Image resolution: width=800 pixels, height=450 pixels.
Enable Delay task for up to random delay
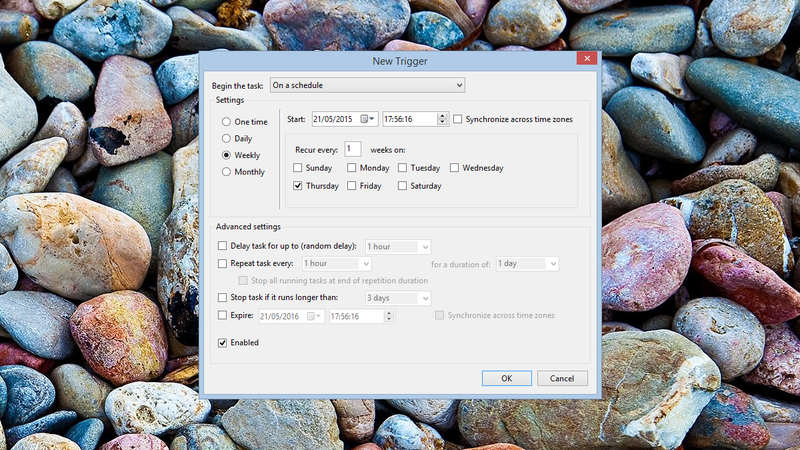(x=222, y=246)
